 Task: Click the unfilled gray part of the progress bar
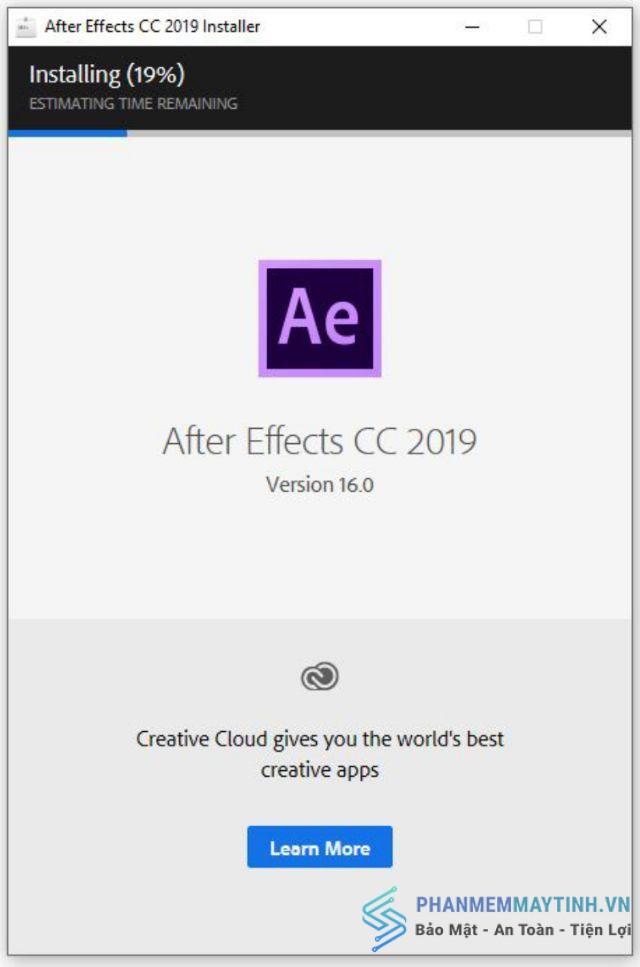click(x=379, y=133)
